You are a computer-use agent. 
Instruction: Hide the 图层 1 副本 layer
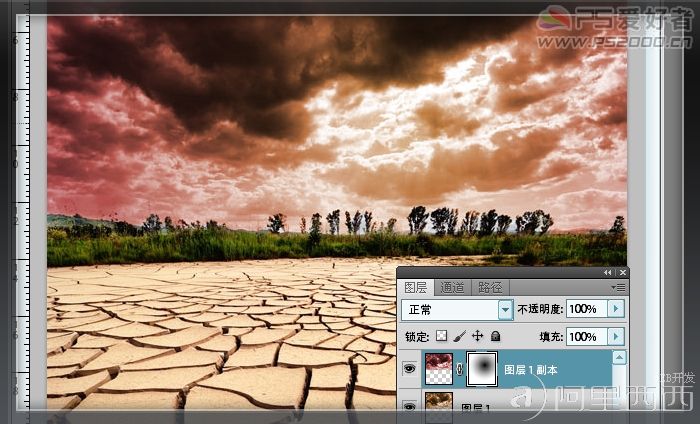tap(409, 369)
